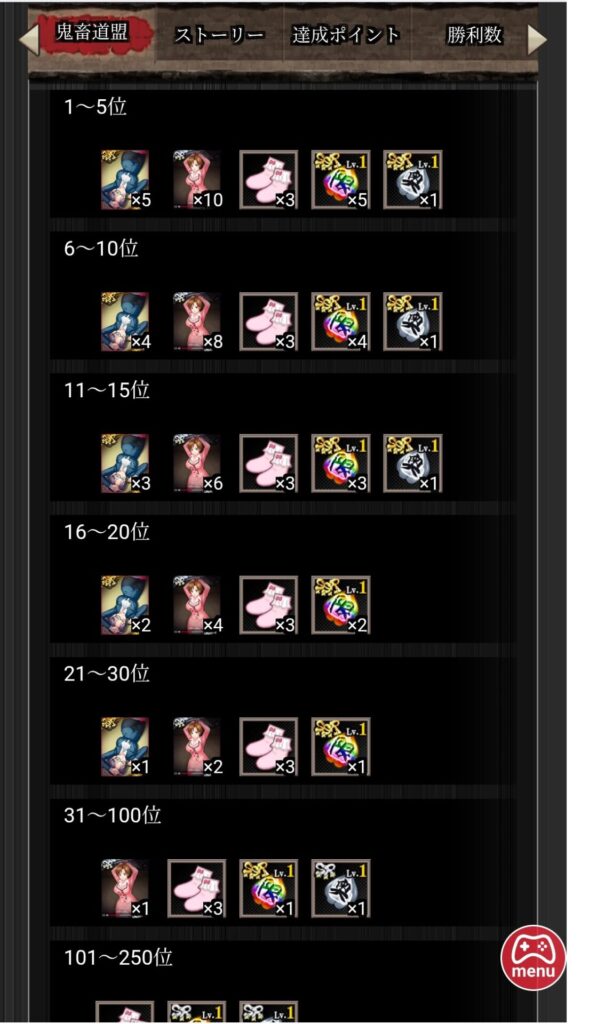Select the 勝利数 tab
This screenshot has height=1024, width=605.
(474, 35)
